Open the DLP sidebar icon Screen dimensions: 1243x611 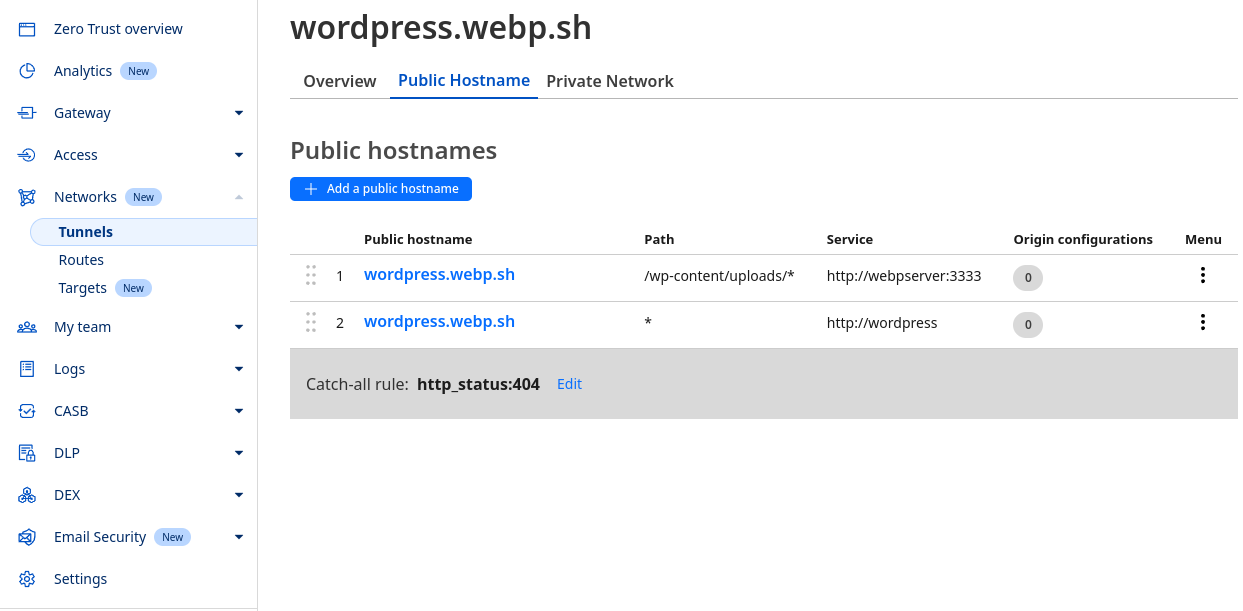tap(26, 452)
